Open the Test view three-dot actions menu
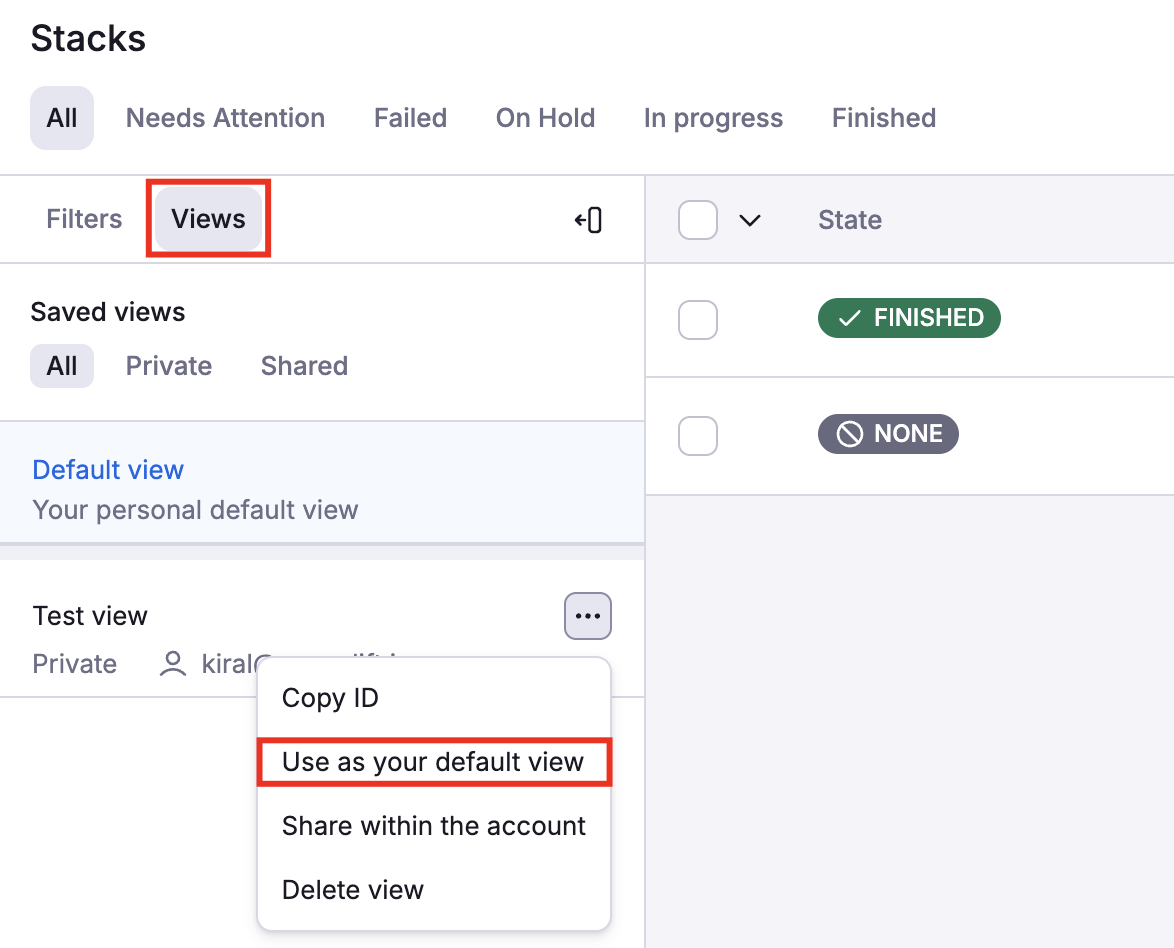 pos(587,616)
